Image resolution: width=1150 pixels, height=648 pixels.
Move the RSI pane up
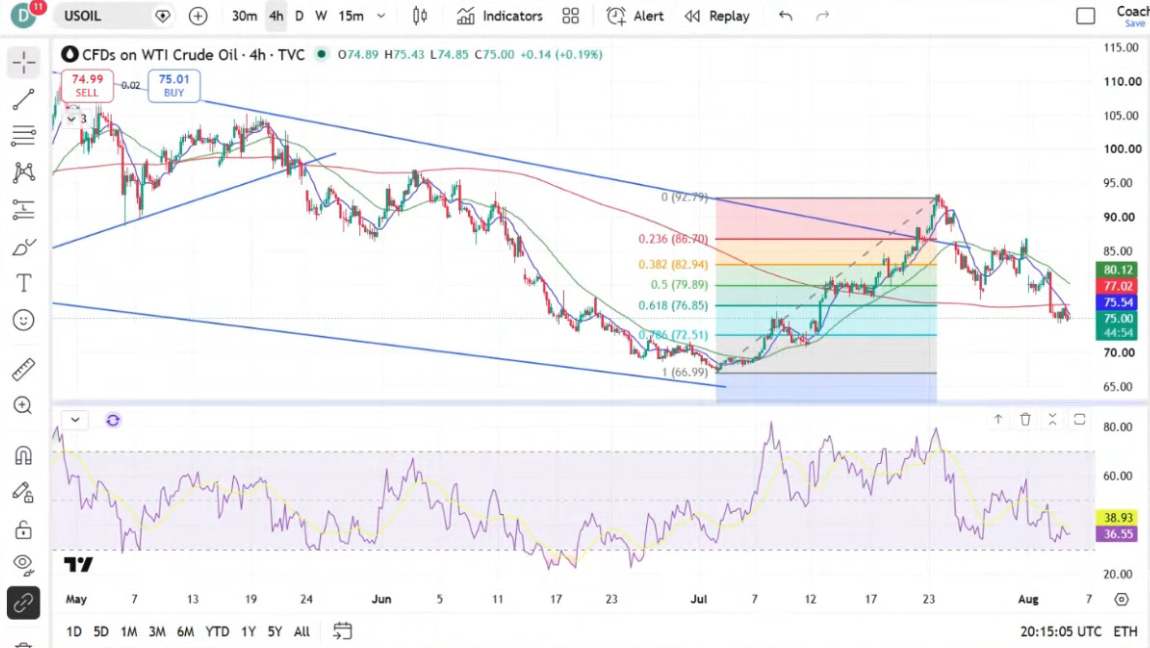(998, 419)
